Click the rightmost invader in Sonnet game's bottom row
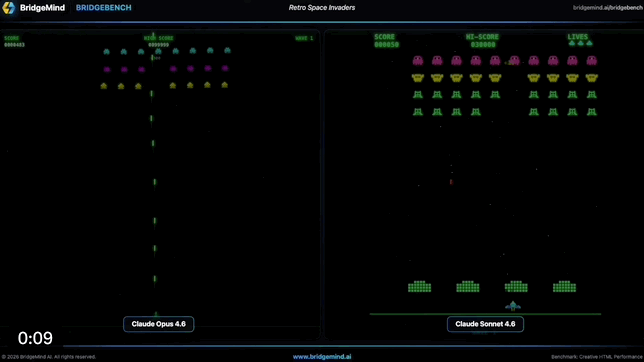644x362 pixels. click(x=591, y=112)
